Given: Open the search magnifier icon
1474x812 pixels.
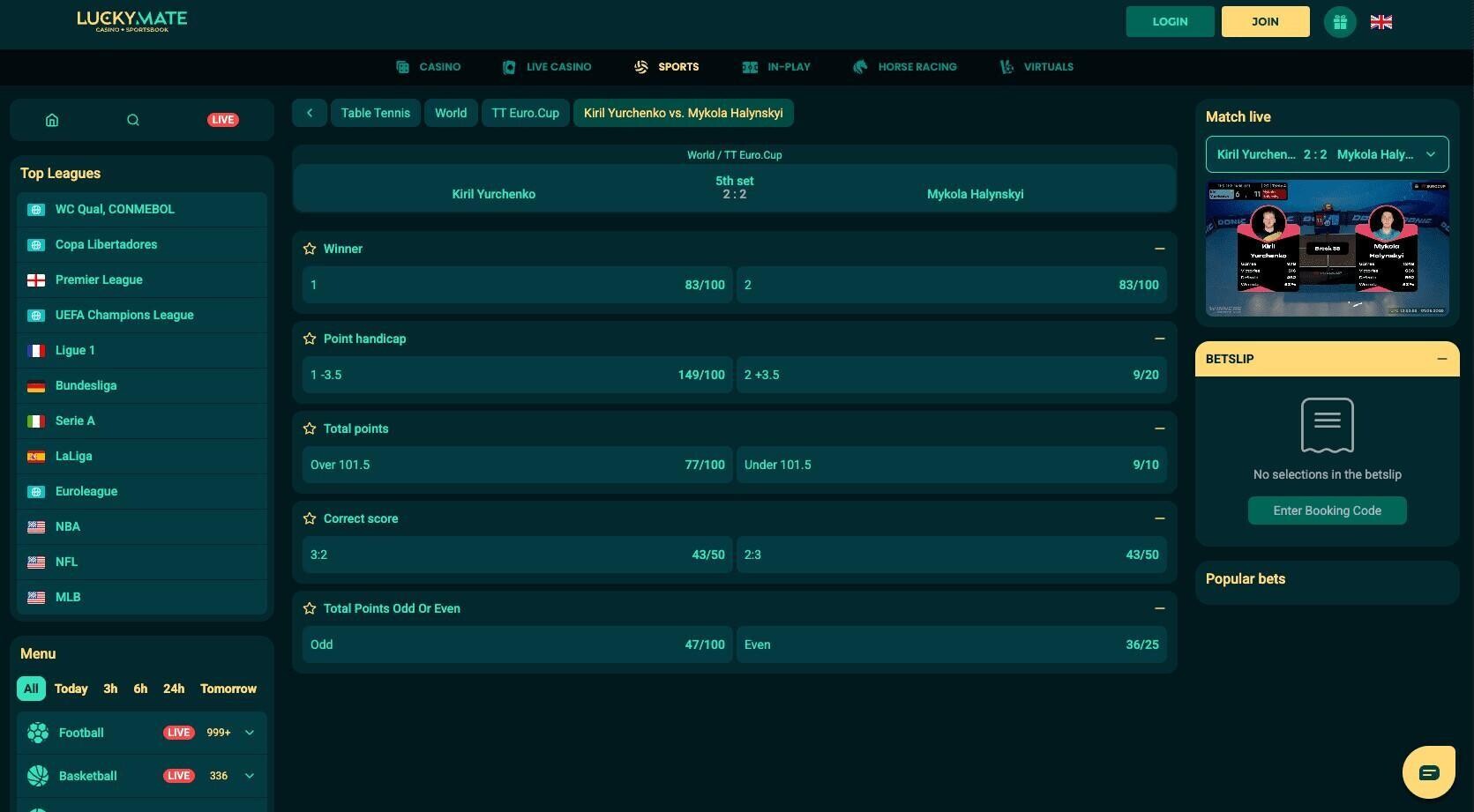Looking at the screenshot, I should pos(133,120).
